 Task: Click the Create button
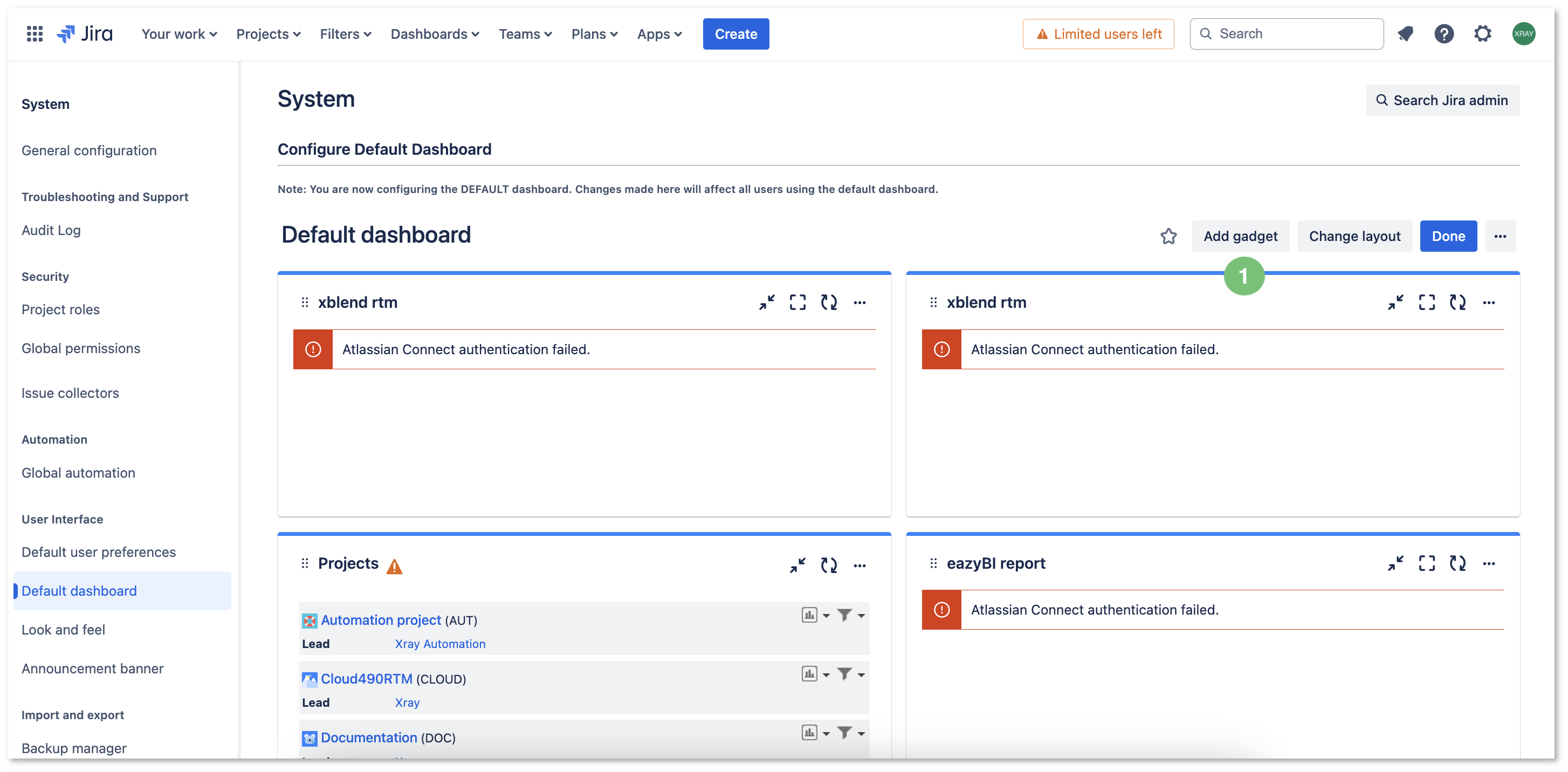736,34
